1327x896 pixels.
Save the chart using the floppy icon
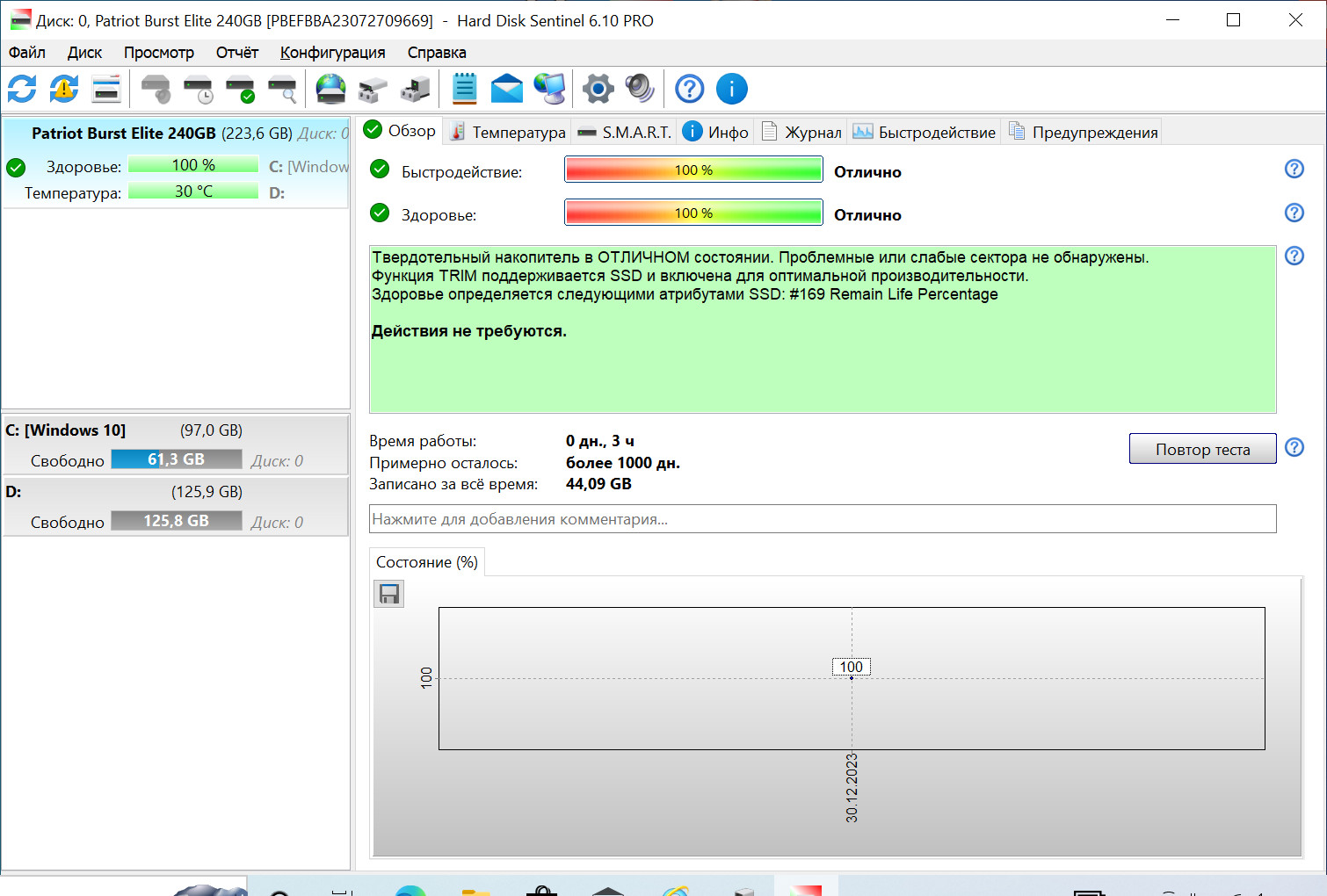point(388,595)
